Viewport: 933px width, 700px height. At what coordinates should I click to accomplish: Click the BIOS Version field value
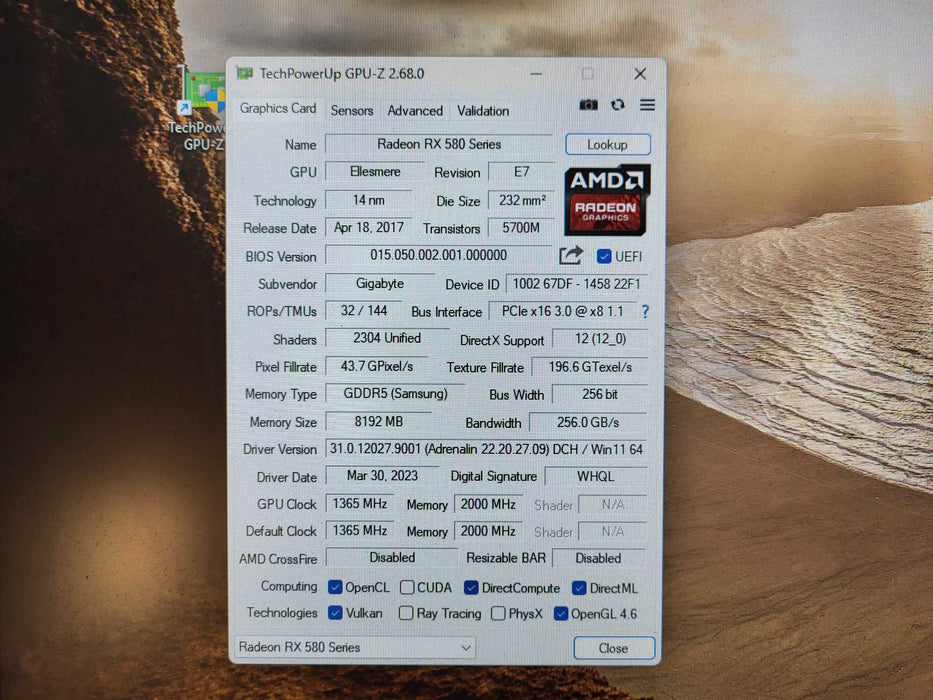439,255
